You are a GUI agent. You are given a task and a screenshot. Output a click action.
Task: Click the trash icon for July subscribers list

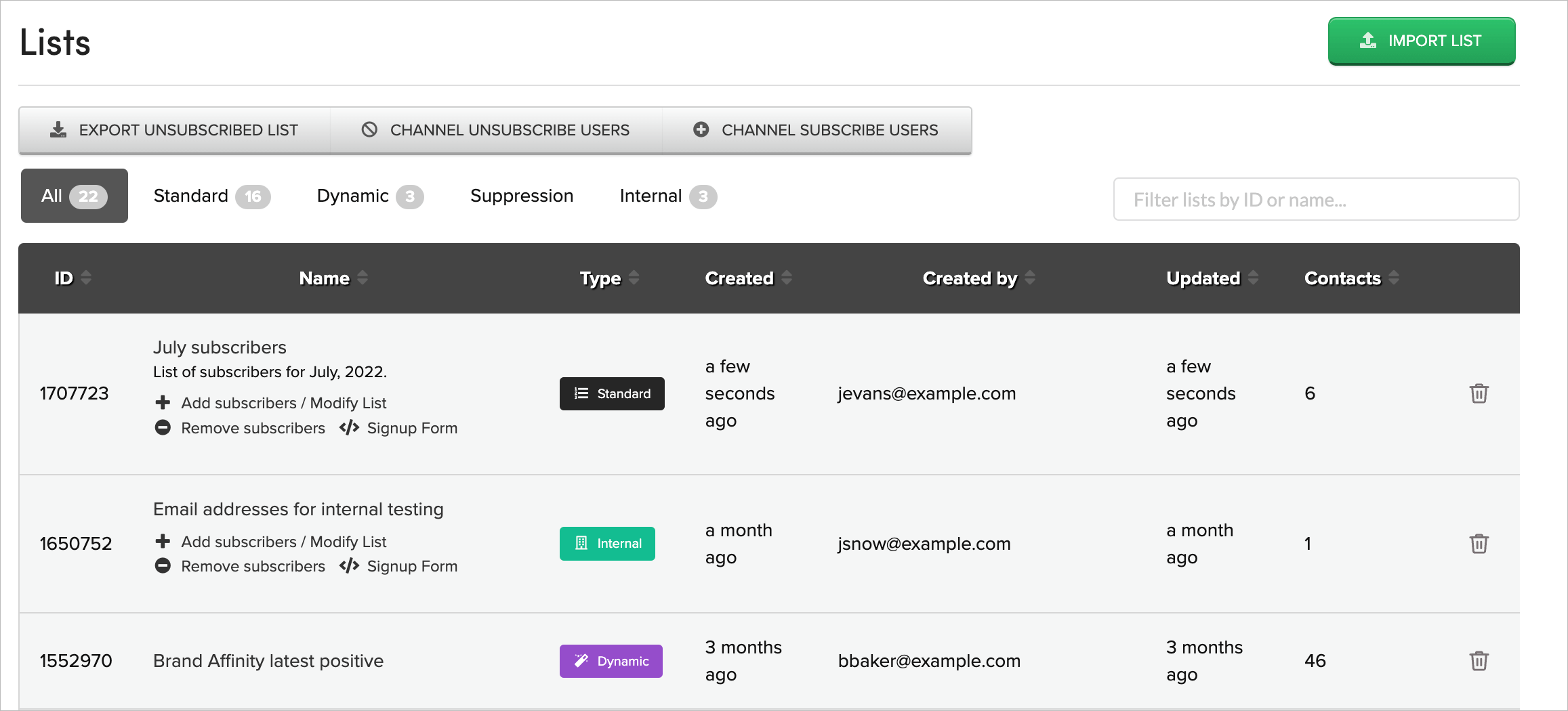[1479, 393]
